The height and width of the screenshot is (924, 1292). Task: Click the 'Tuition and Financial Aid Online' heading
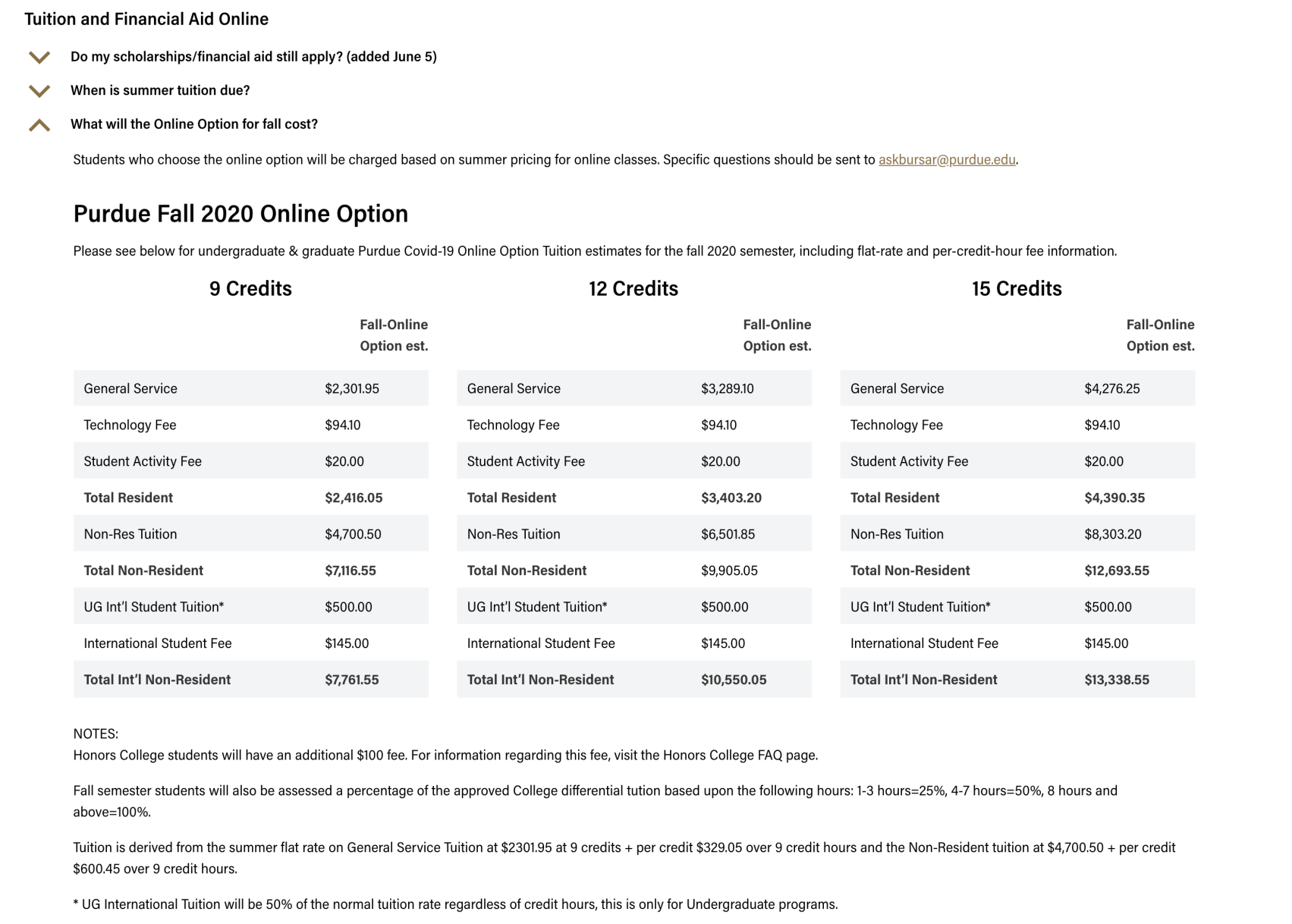(x=146, y=19)
